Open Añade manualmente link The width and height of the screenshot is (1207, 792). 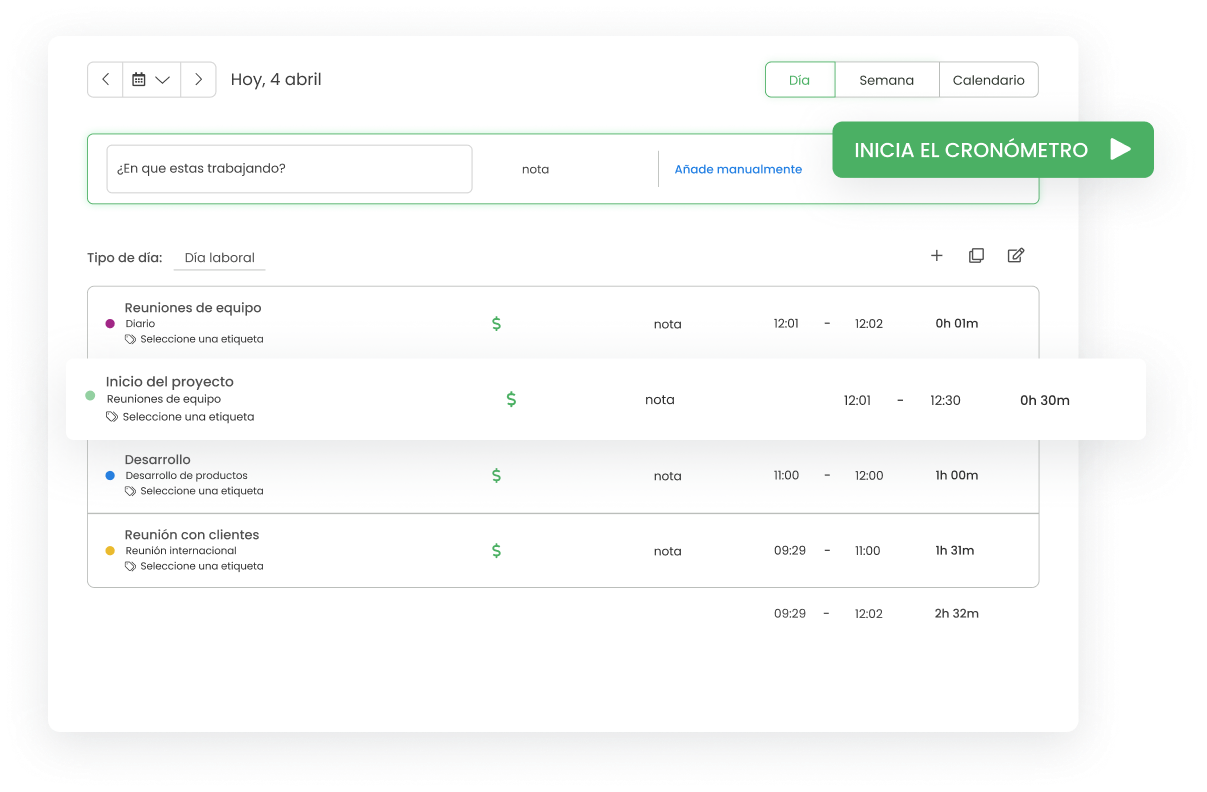pyautogui.click(x=738, y=170)
